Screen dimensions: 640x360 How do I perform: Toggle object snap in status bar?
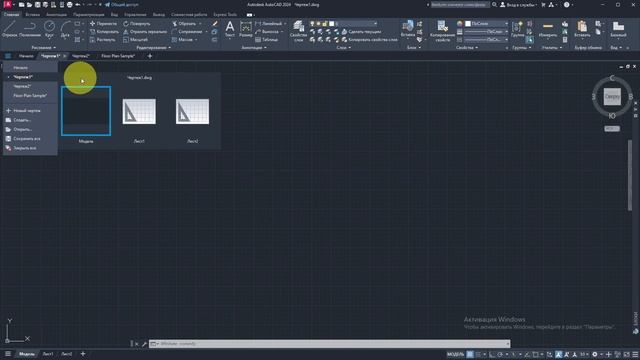coord(535,354)
